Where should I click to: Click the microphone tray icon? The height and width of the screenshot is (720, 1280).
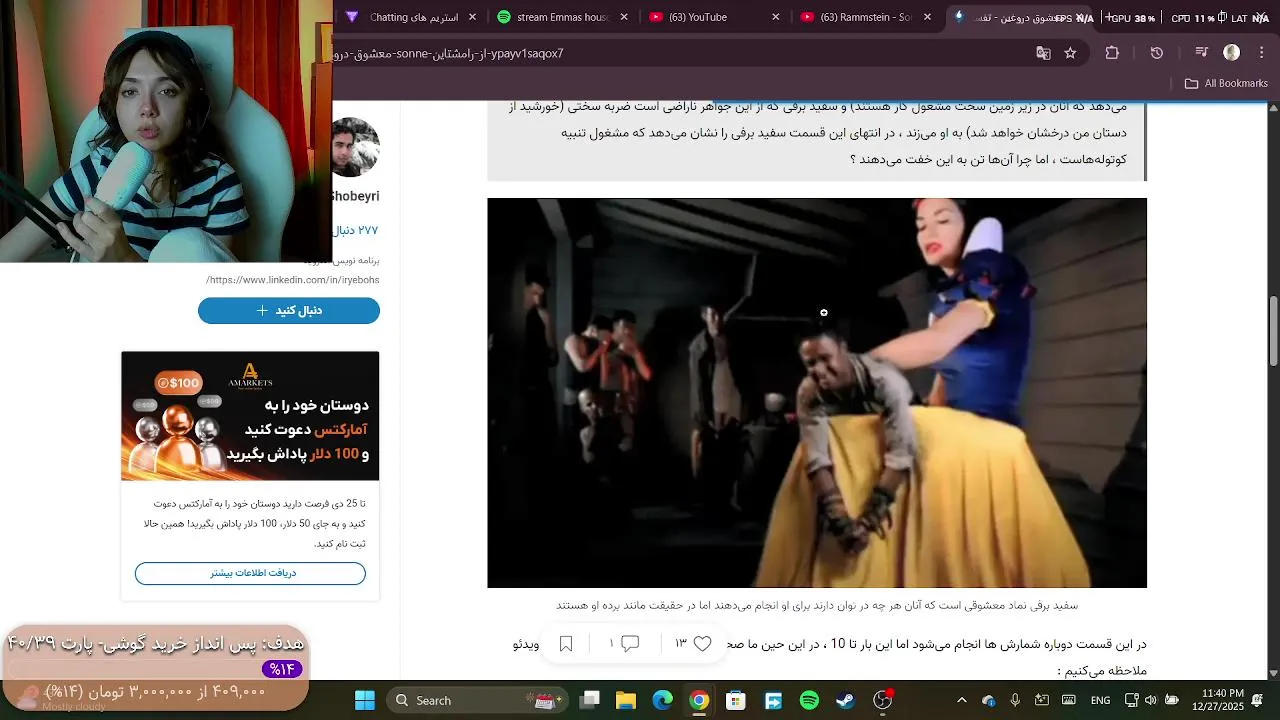[1015, 700]
